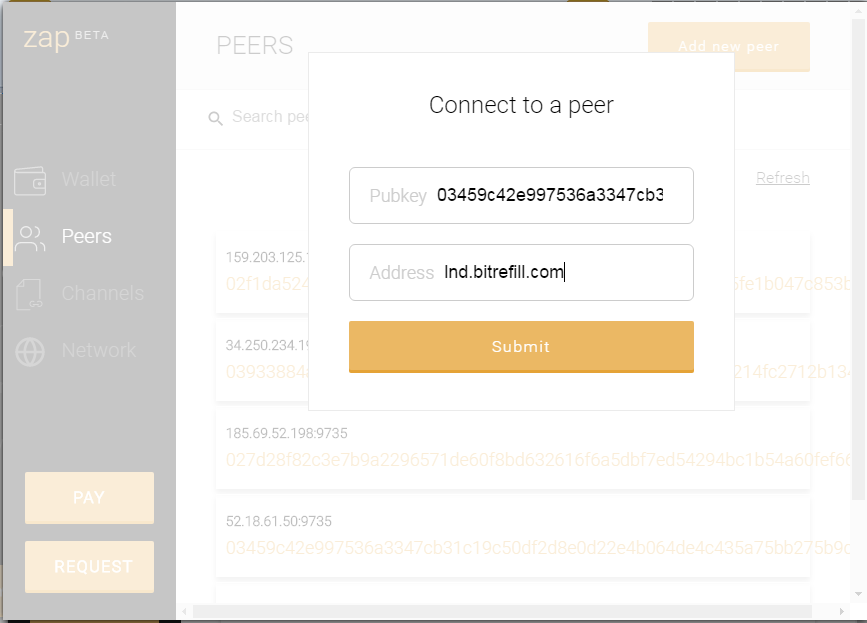Open the Wallet menu item
The height and width of the screenshot is (623, 867).
88,180
